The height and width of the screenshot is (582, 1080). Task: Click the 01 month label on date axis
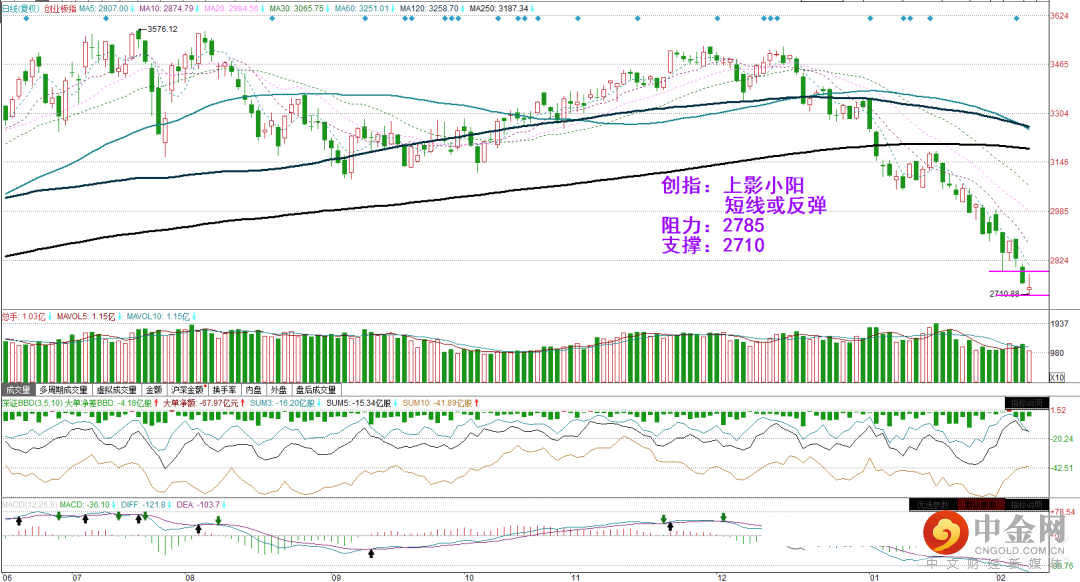875,577
